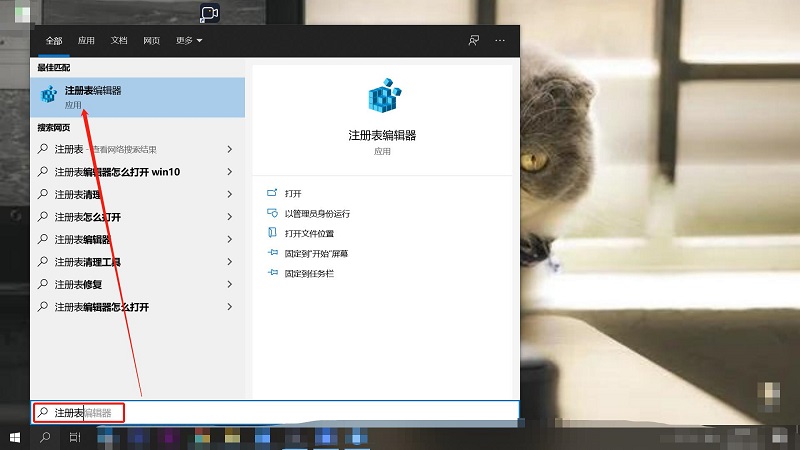Click the taskbar search magnifier icon
The height and width of the screenshot is (450, 800).
[x=45, y=438]
